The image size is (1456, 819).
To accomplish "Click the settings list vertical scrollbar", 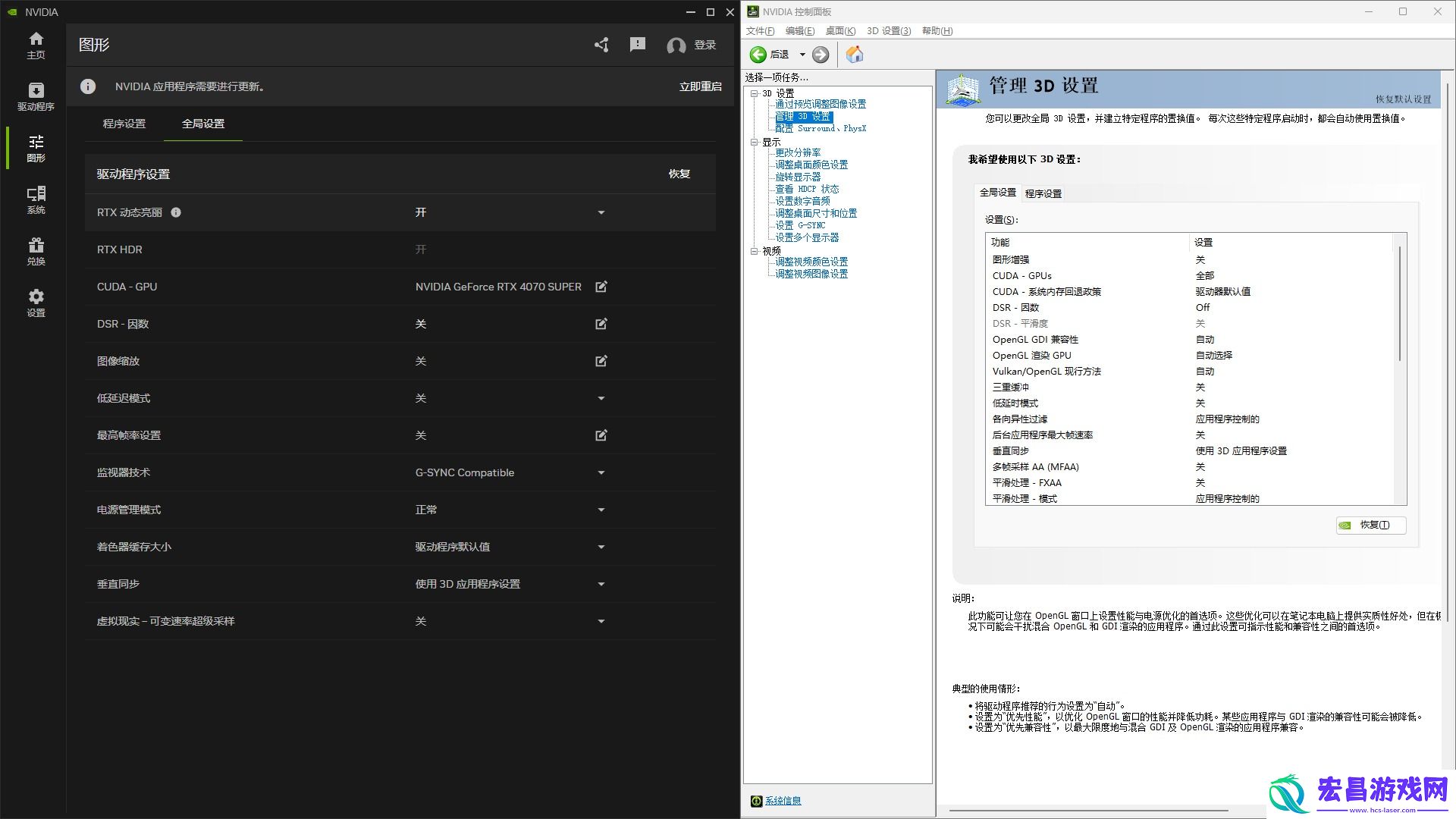I will pos(1400,303).
